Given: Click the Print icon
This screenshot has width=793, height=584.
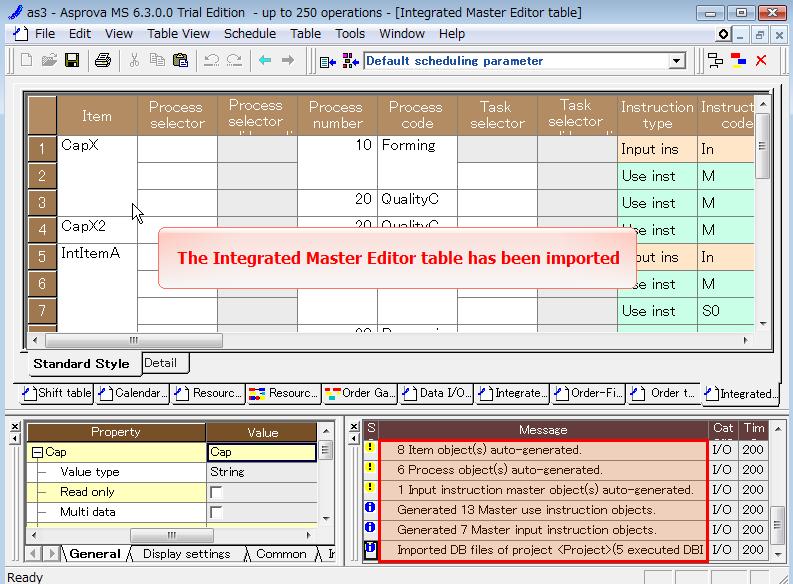Looking at the screenshot, I should point(102,61).
